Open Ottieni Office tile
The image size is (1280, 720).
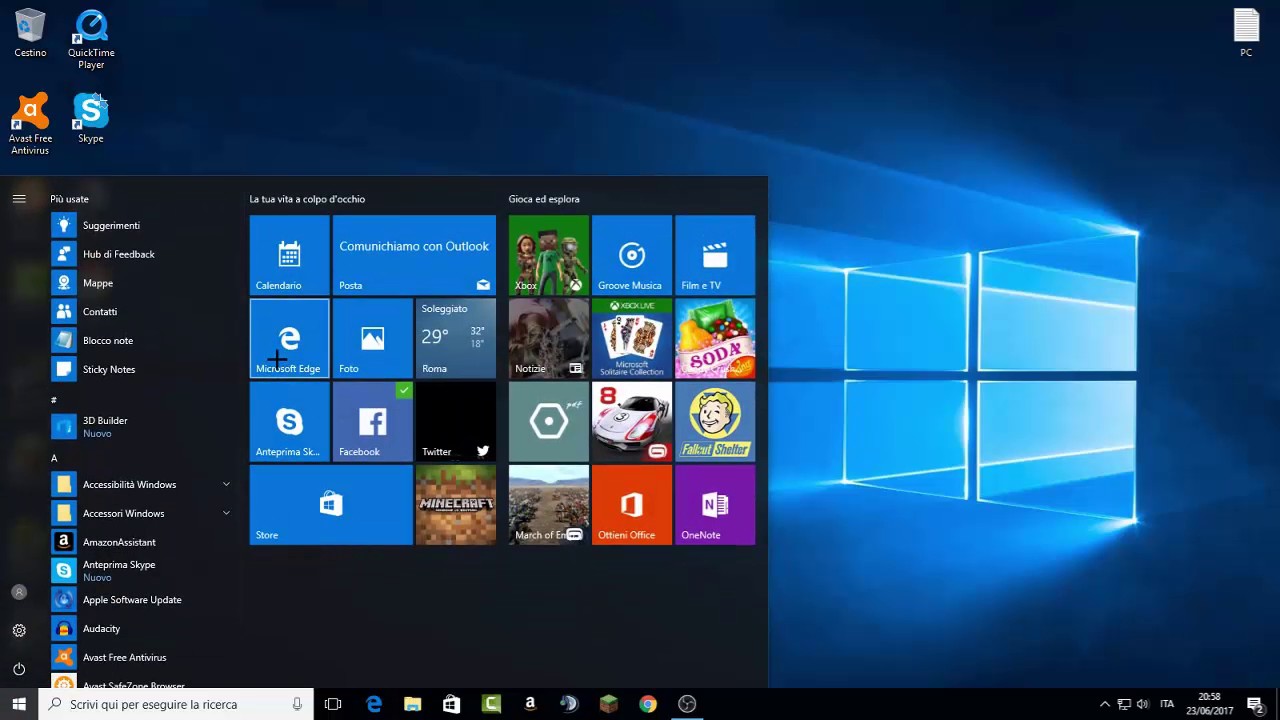point(631,504)
